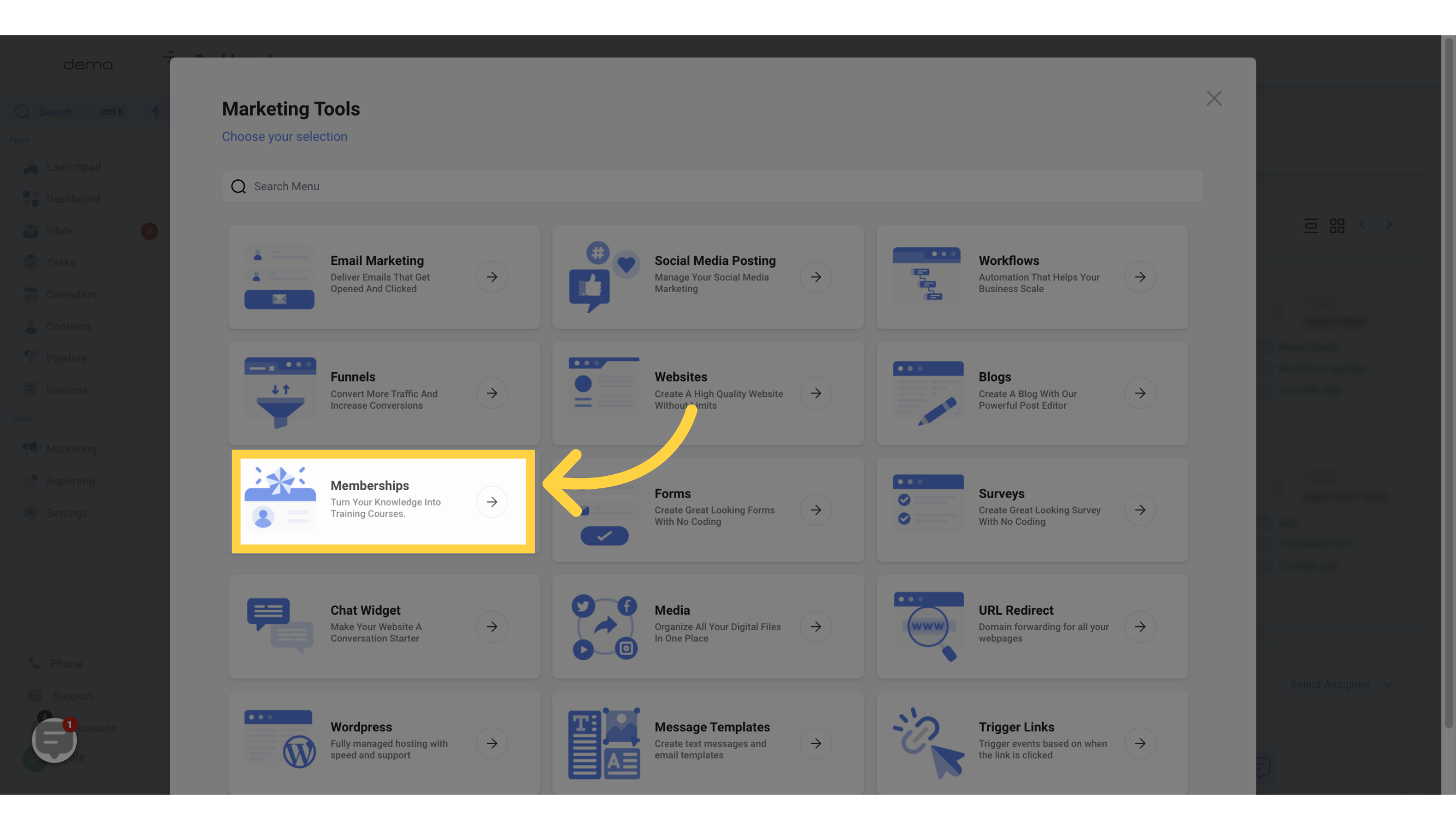Click the Forms arrow button

pyautogui.click(x=816, y=510)
